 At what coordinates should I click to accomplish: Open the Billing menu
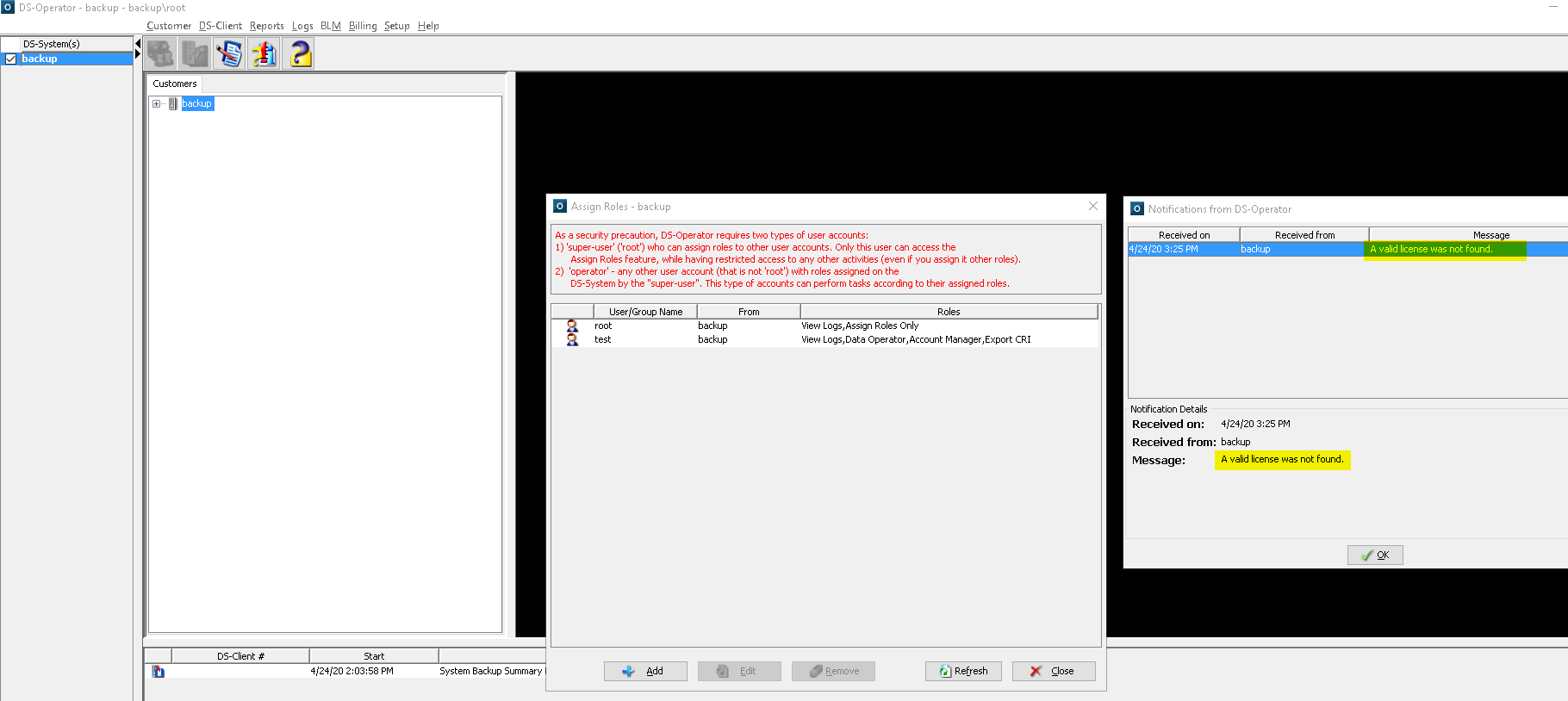(363, 26)
